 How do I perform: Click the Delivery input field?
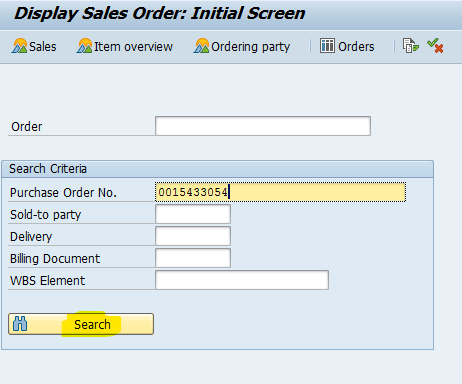point(193,236)
